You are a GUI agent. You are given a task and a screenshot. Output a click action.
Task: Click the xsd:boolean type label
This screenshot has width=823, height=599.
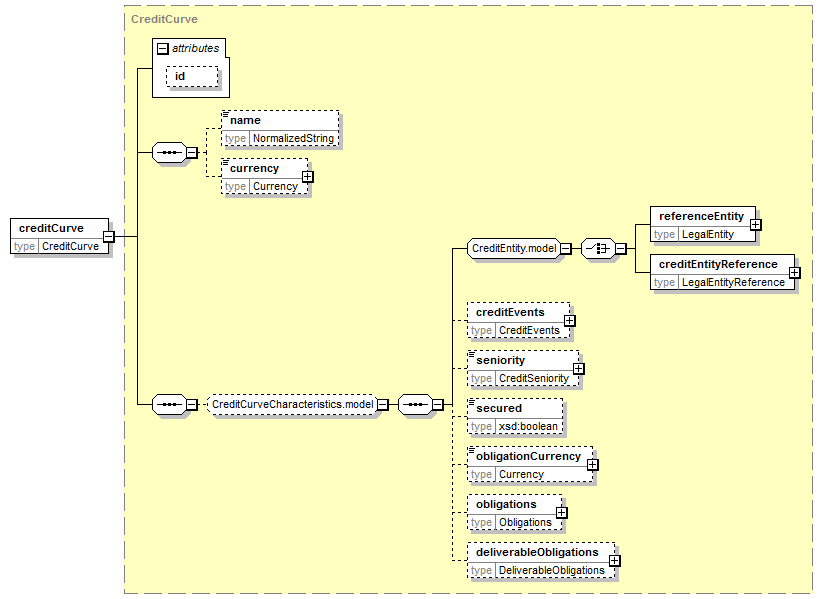(x=528, y=426)
